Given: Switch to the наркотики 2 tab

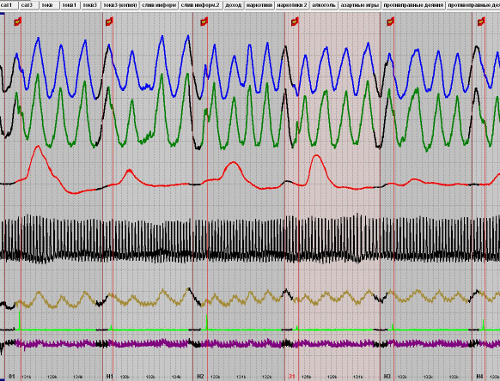Looking at the screenshot, I should tap(292, 5).
